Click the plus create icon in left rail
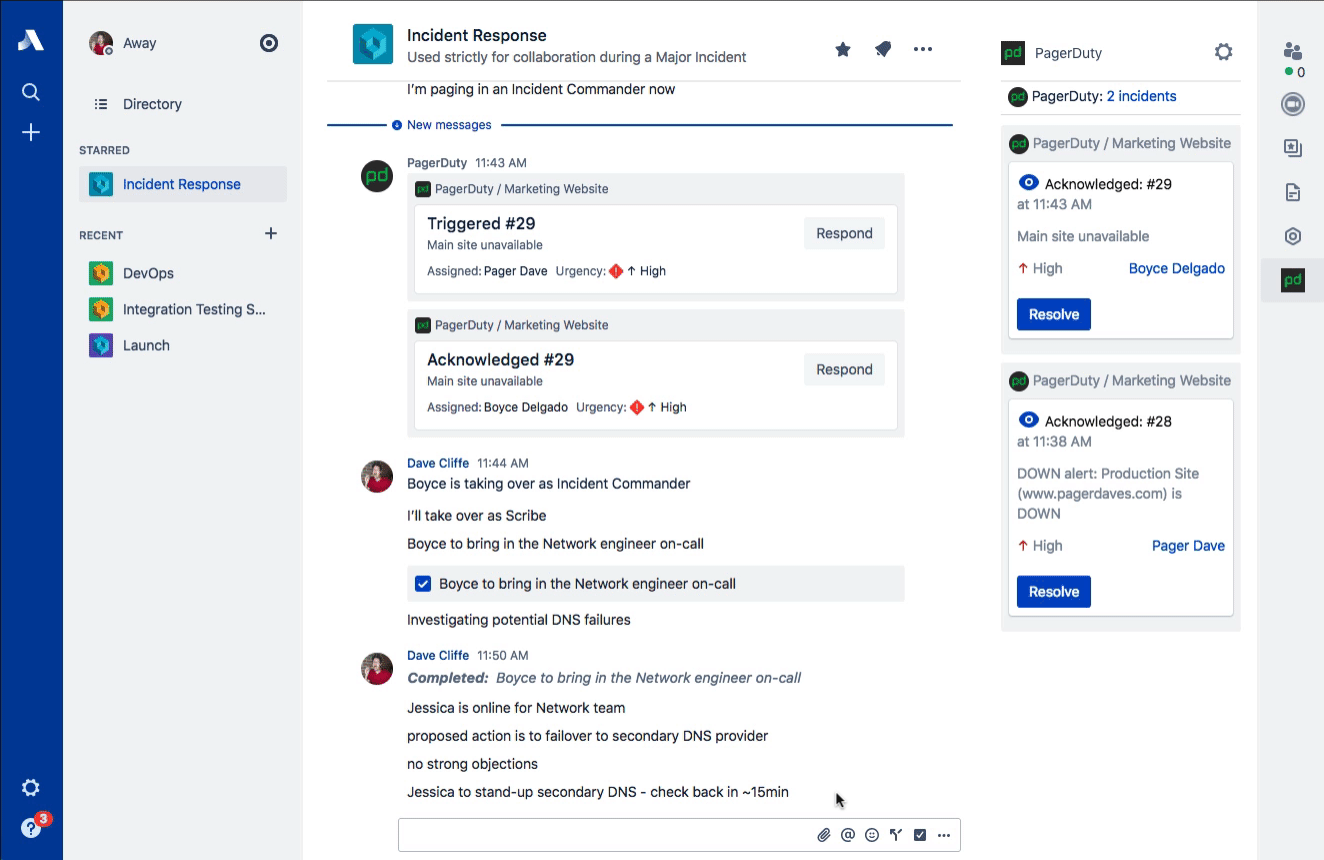The width and height of the screenshot is (1324, 860). click(31, 132)
